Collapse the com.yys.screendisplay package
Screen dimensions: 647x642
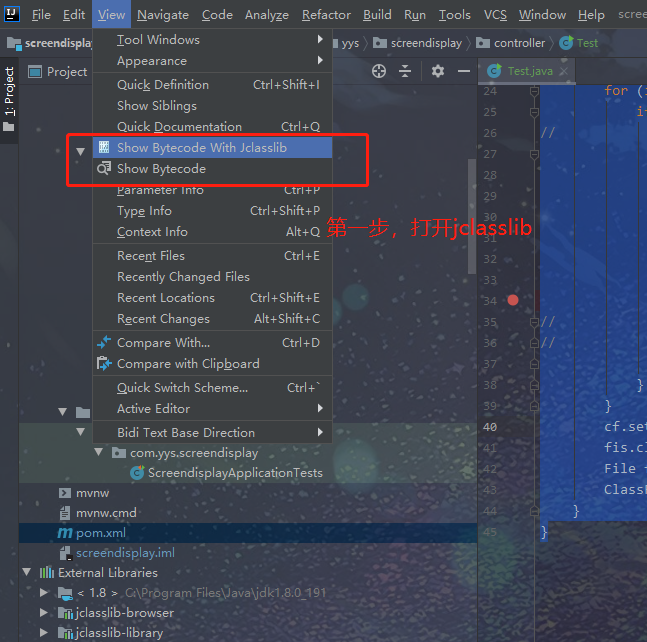coord(99,452)
